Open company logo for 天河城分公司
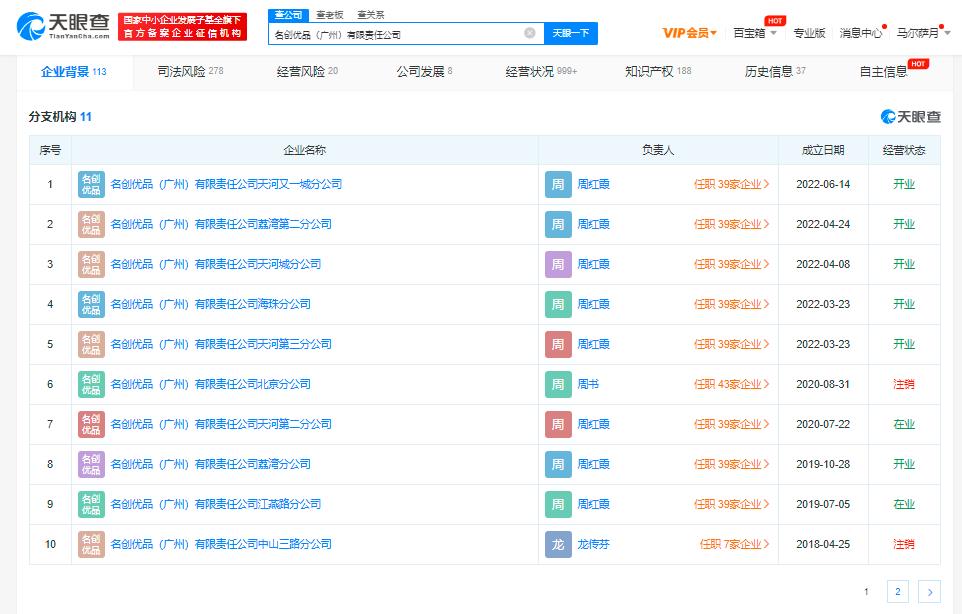The width and height of the screenshot is (962, 614). pyautogui.click(x=91, y=264)
